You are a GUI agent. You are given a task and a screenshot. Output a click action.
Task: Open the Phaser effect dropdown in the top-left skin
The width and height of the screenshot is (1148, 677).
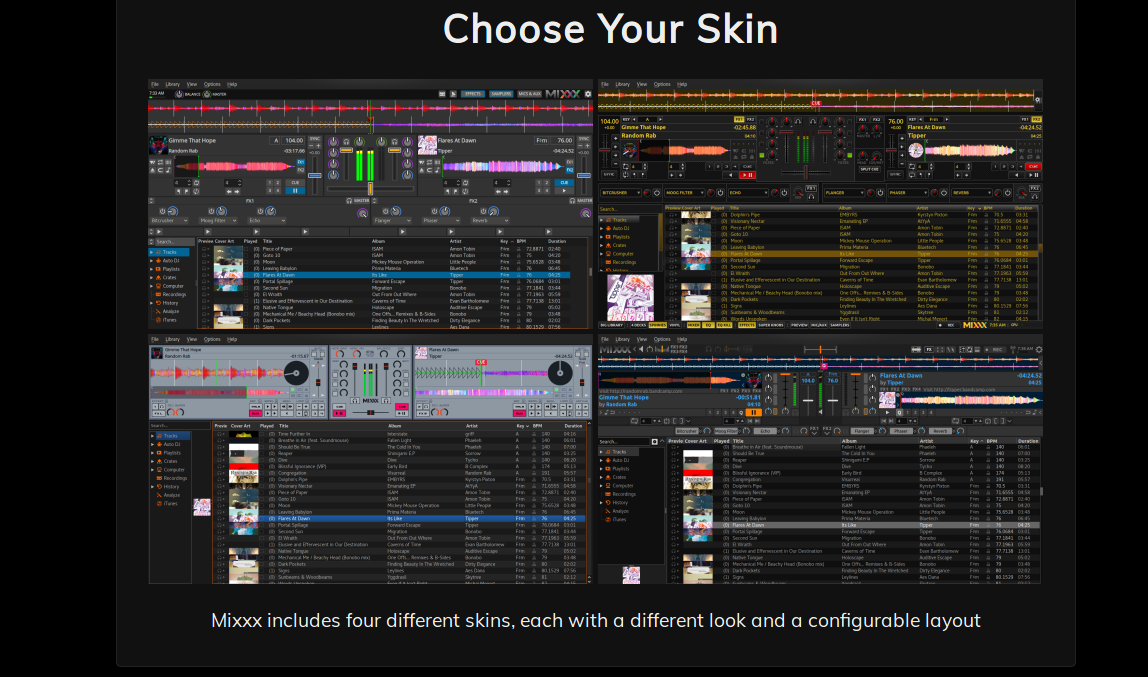tap(441, 220)
